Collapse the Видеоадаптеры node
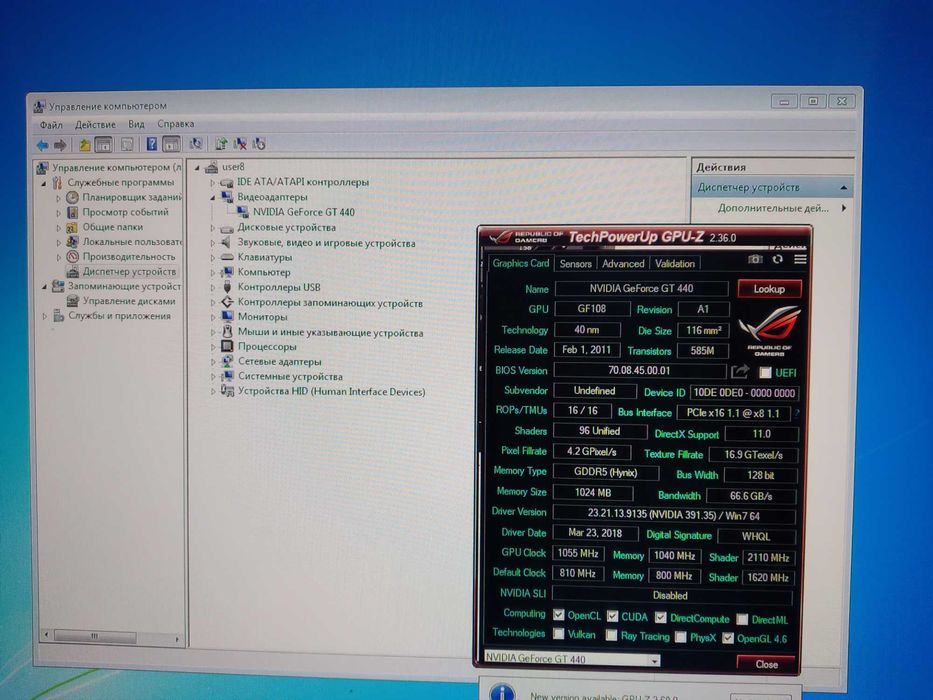Viewport: 933px width, 700px height. (x=212, y=197)
